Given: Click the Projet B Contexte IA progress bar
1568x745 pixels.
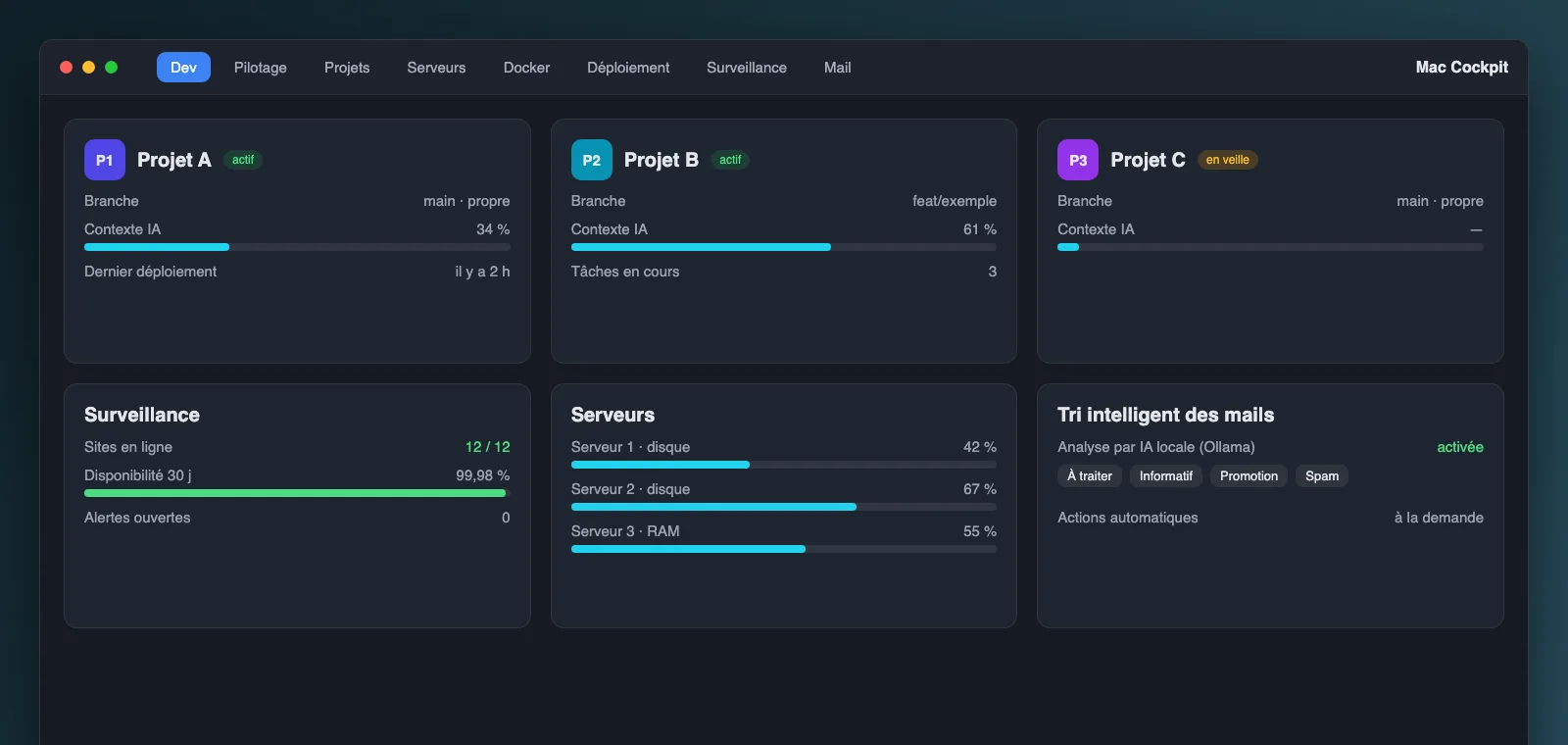Looking at the screenshot, I should click(x=784, y=247).
